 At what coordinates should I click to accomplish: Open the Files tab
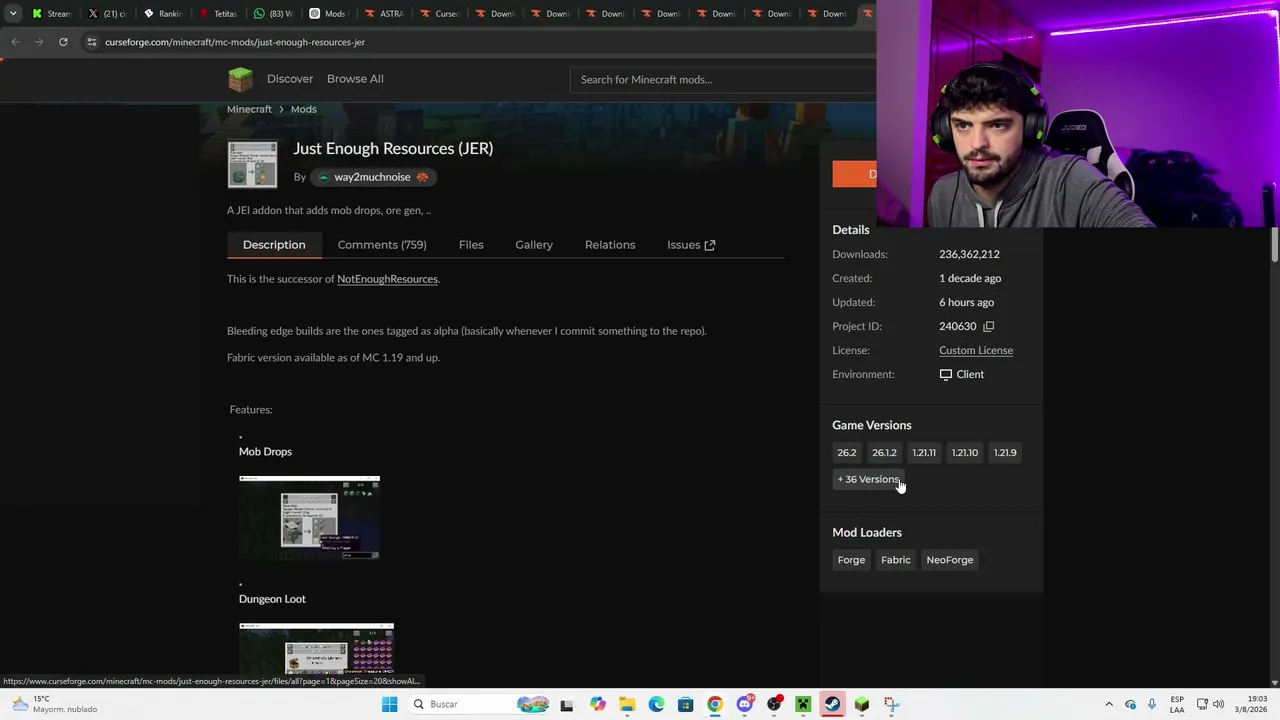point(471,245)
